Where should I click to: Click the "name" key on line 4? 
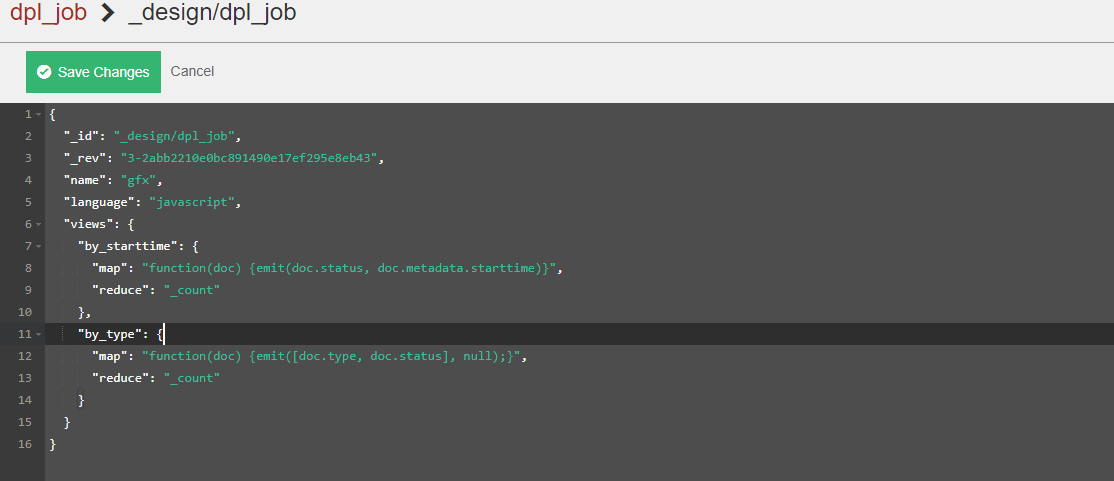tap(85, 180)
